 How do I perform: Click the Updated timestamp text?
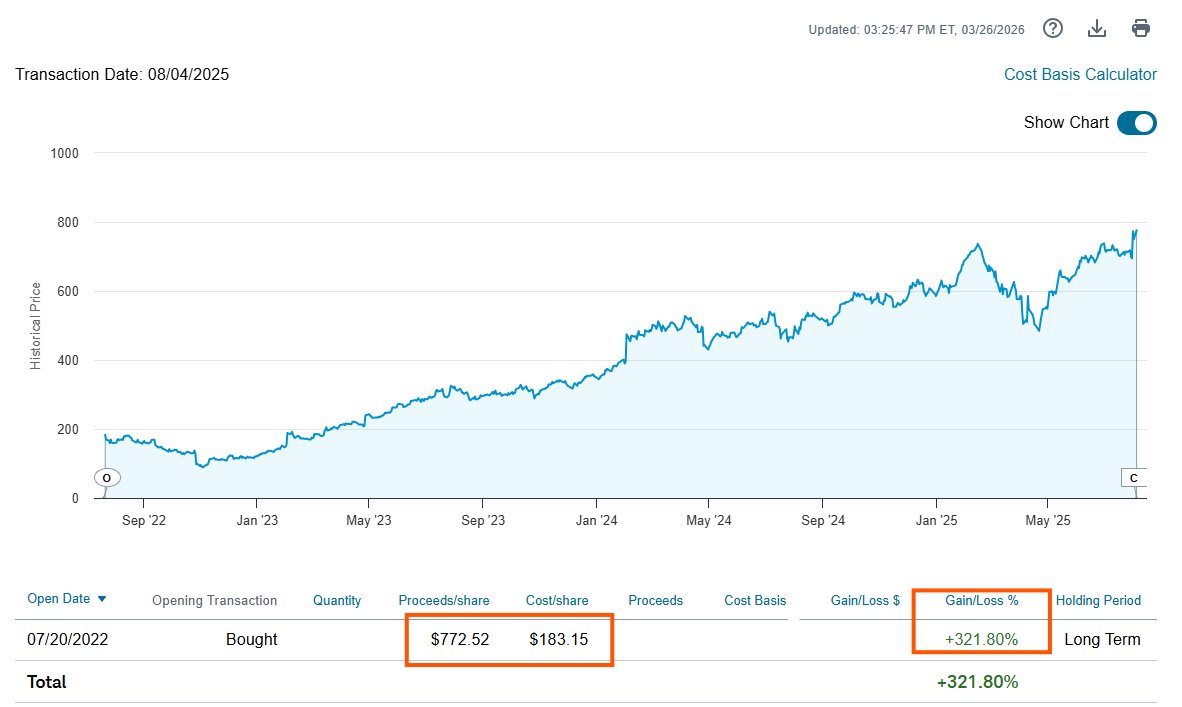click(916, 30)
